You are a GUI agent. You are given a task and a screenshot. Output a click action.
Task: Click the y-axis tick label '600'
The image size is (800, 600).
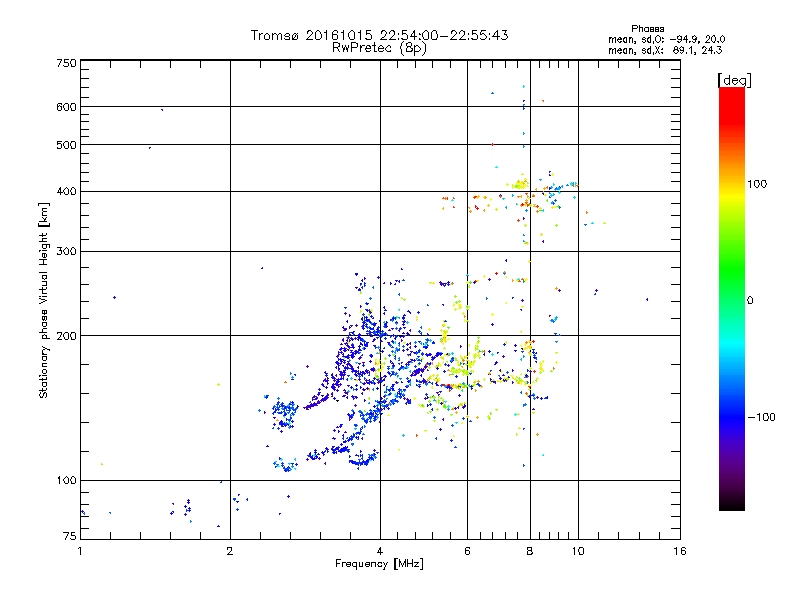coord(66,107)
